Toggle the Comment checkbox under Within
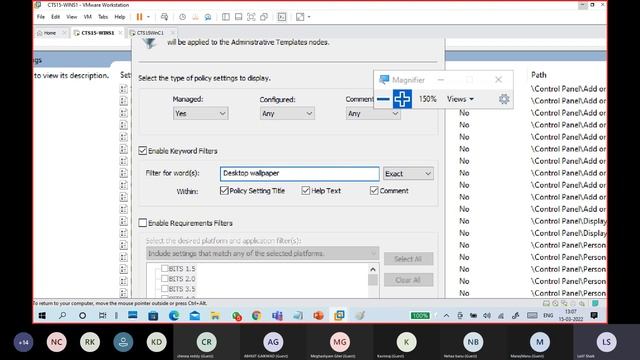This screenshot has width=640, height=360. click(374, 190)
